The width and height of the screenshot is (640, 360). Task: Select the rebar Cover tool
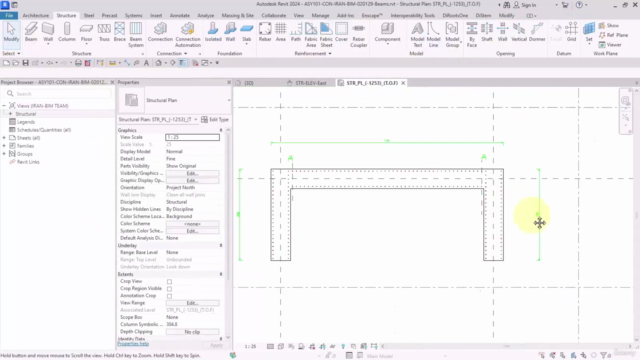point(341,32)
